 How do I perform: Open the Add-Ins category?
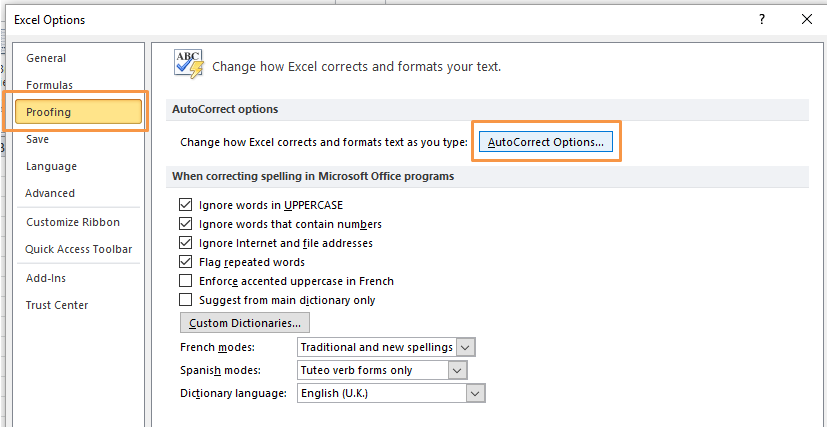coord(46,278)
